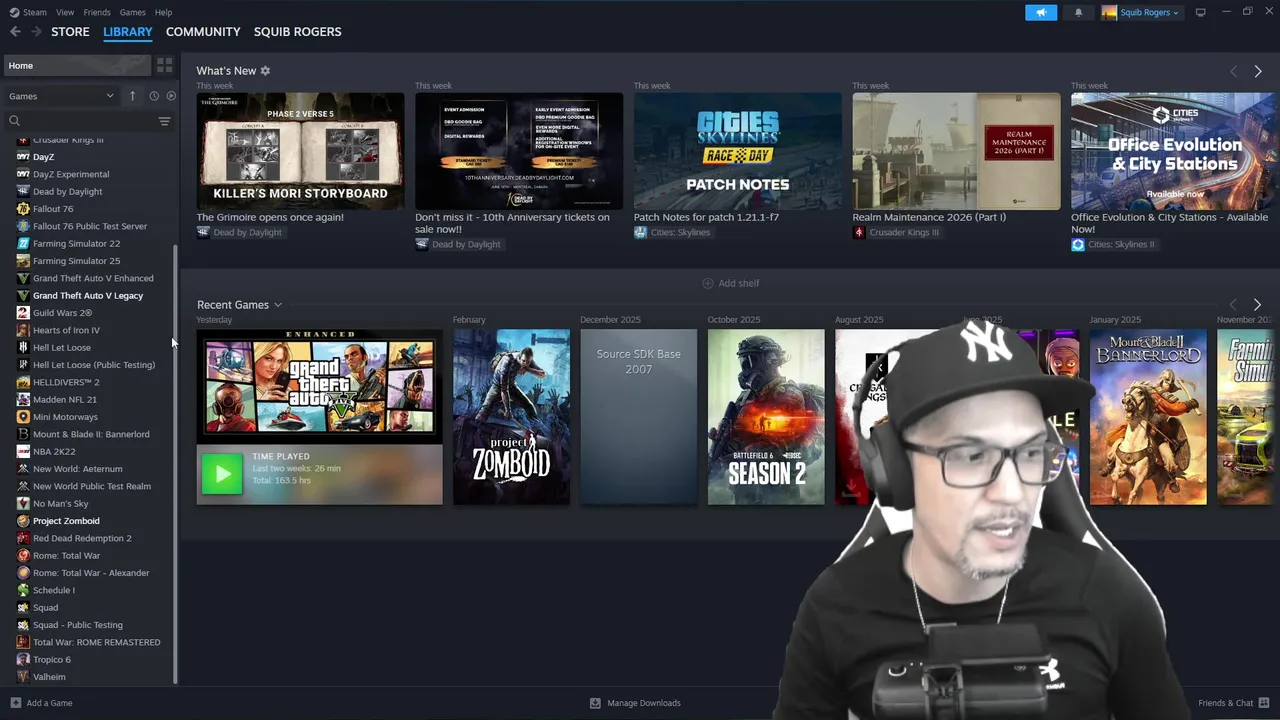Open Killer's Mori Storyboard news thumbnail
Image resolution: width=1280 pixels, height=720 pixels.
[x=300, y=151]
